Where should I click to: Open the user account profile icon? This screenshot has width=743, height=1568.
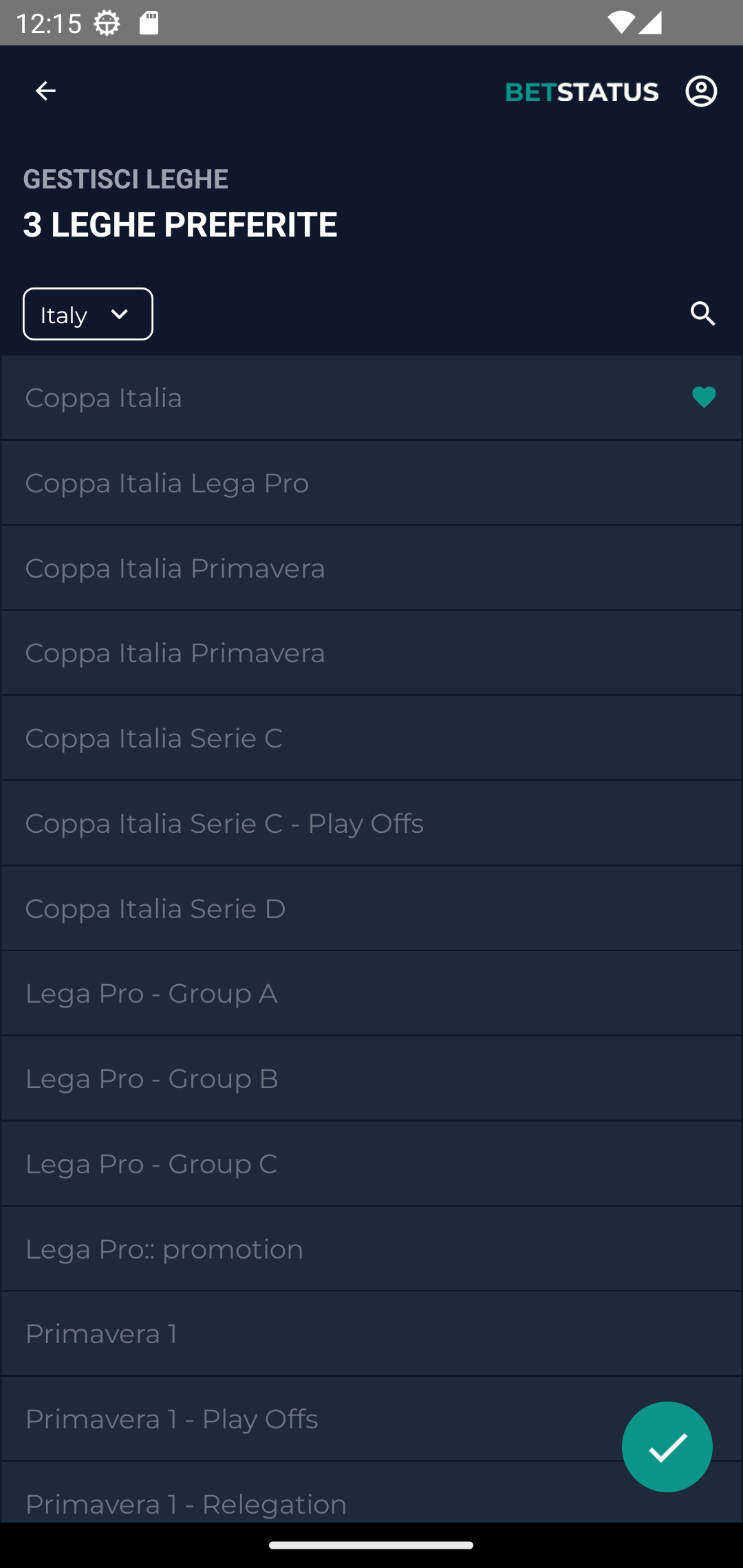point(701,91)
